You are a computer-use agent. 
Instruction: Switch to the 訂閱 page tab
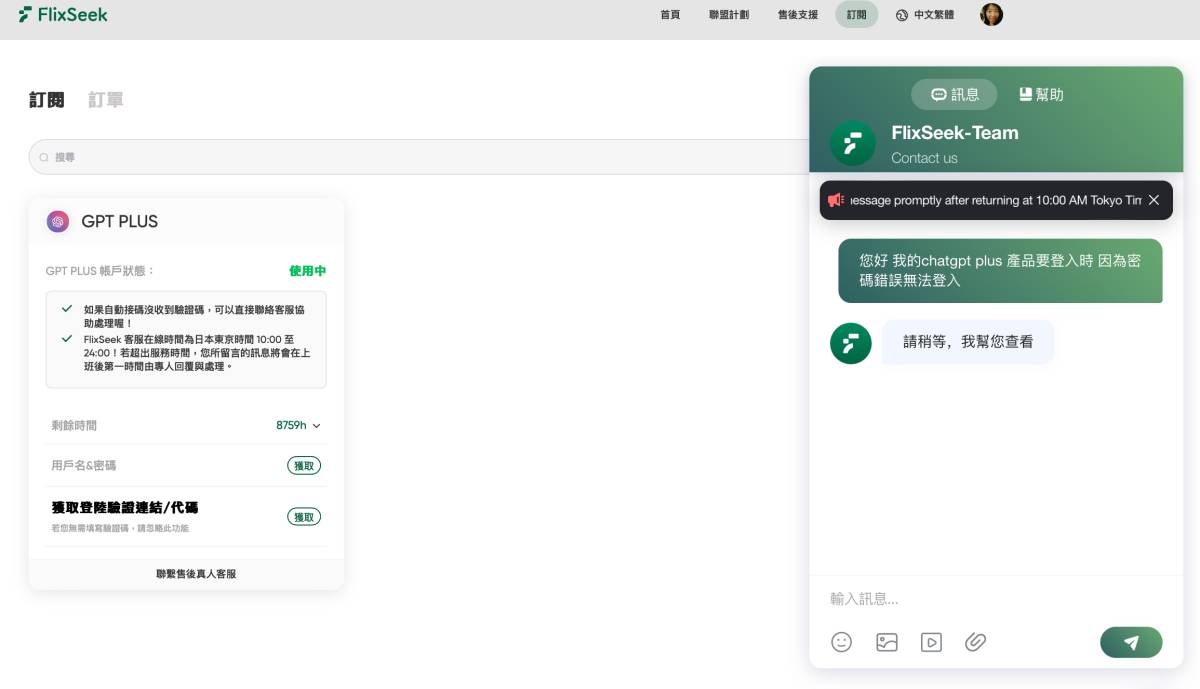coord(47,100)
